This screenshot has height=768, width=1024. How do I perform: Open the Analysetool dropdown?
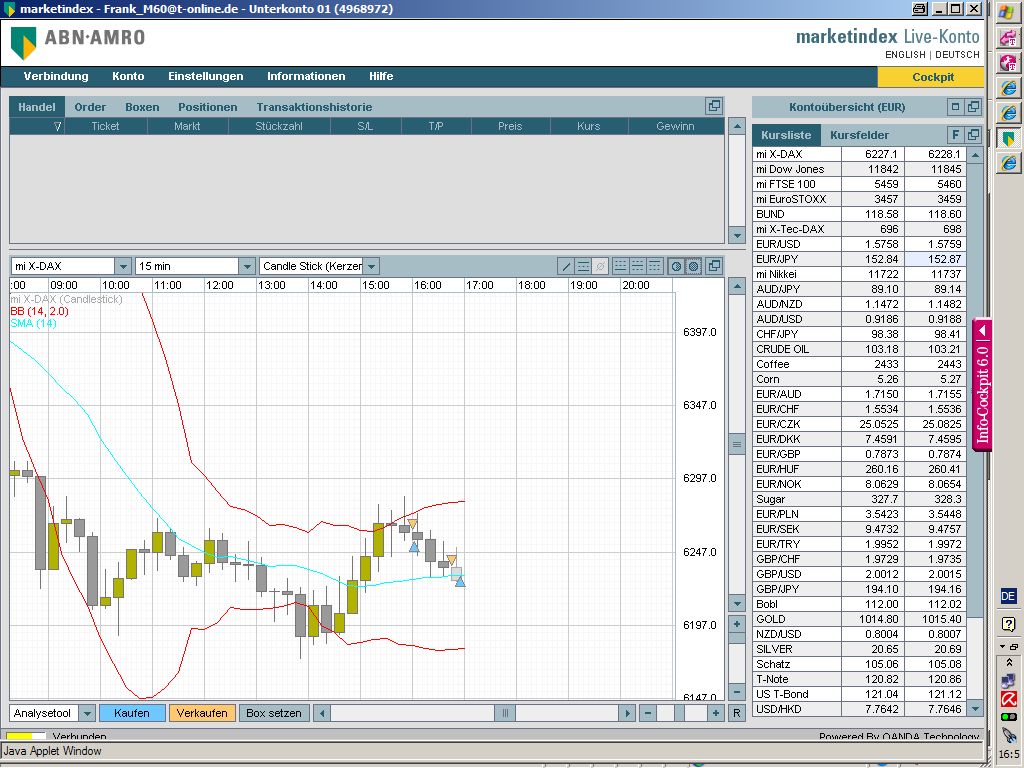pos(86,713)
